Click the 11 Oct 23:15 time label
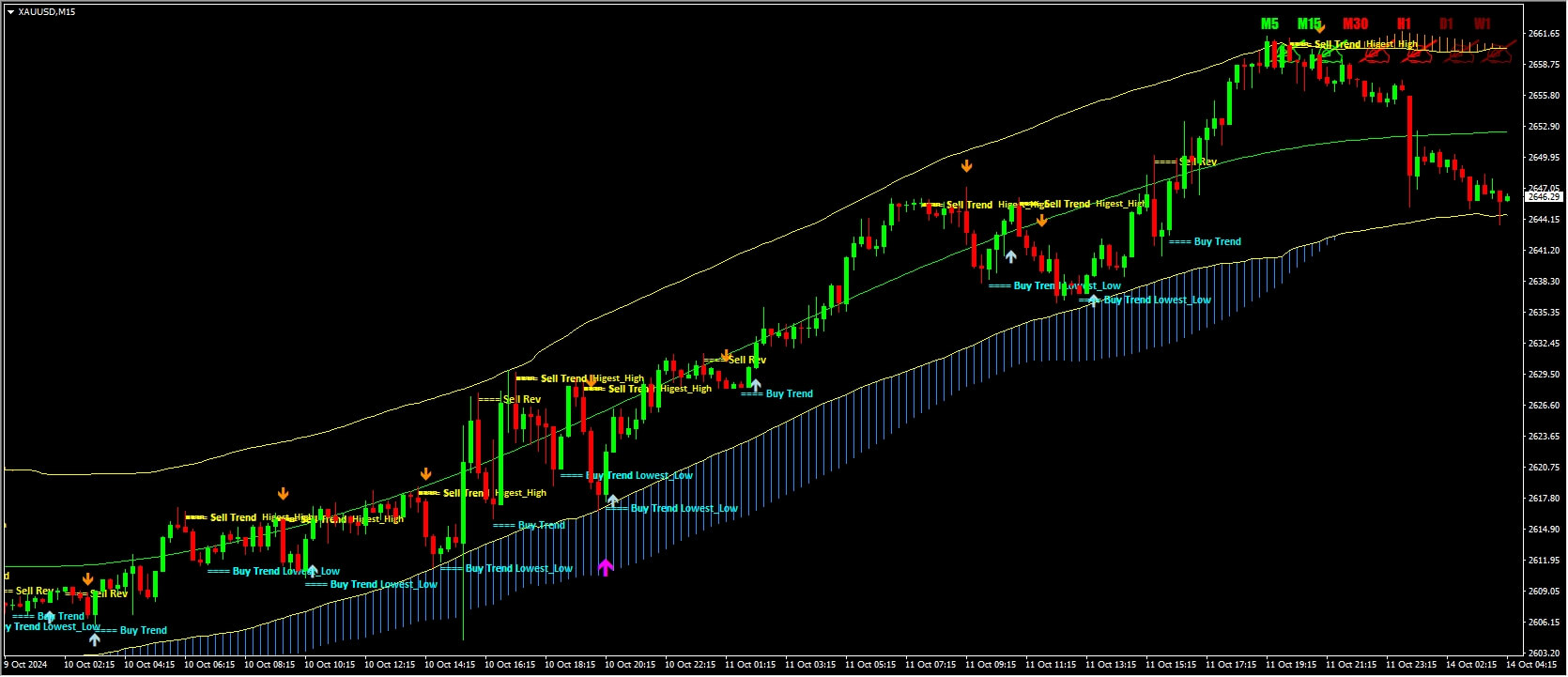 pos(1411,666)
